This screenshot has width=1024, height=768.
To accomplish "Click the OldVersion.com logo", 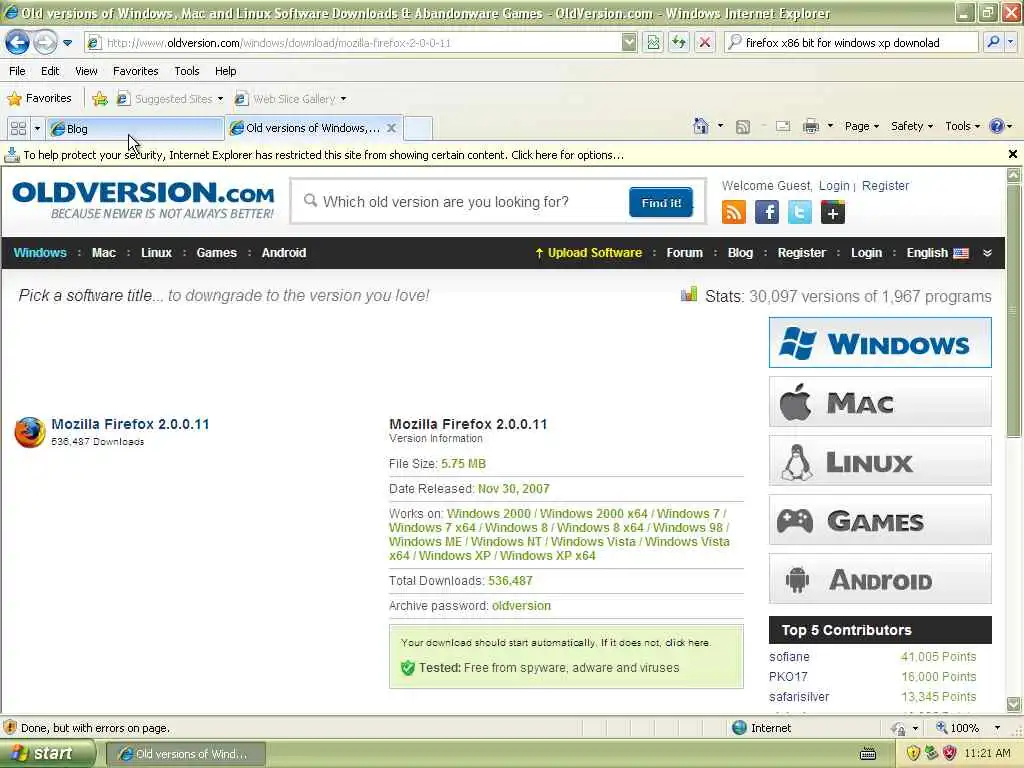I will click(143, 200).
